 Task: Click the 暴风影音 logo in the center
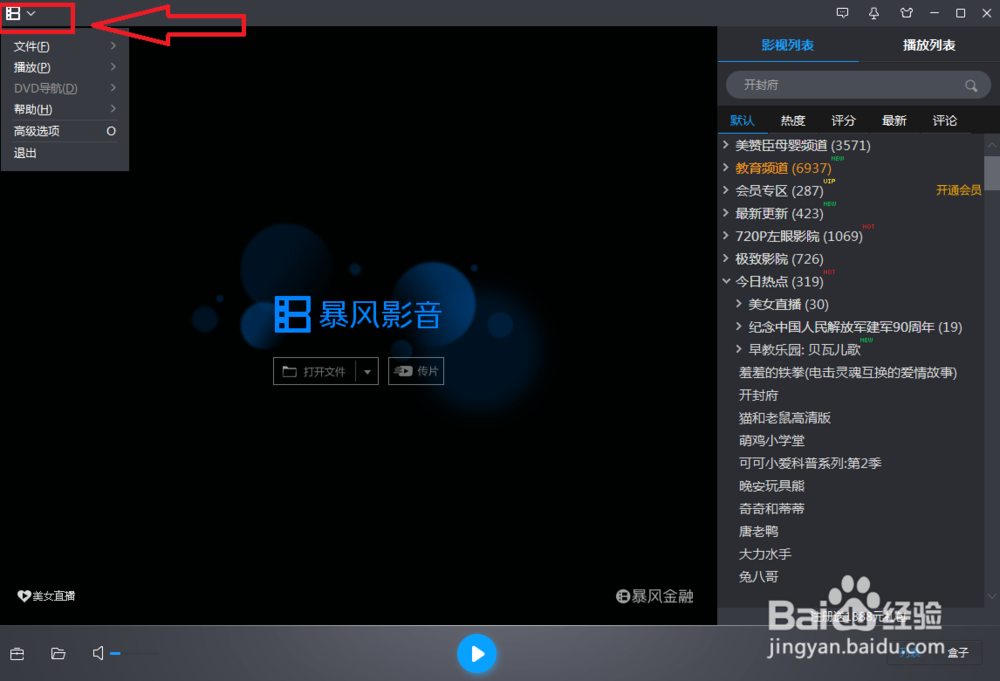click(358, 314)
